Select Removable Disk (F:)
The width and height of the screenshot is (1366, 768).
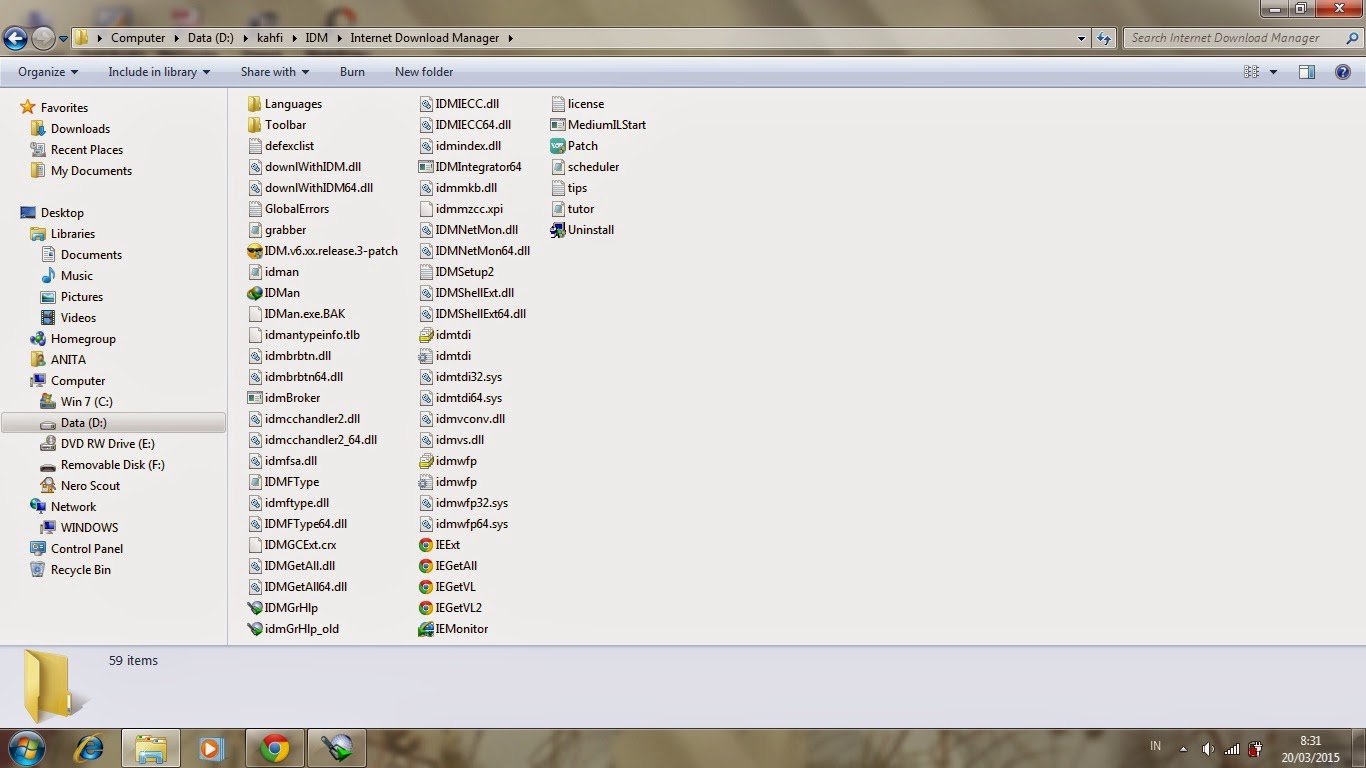tap(112, 465)
